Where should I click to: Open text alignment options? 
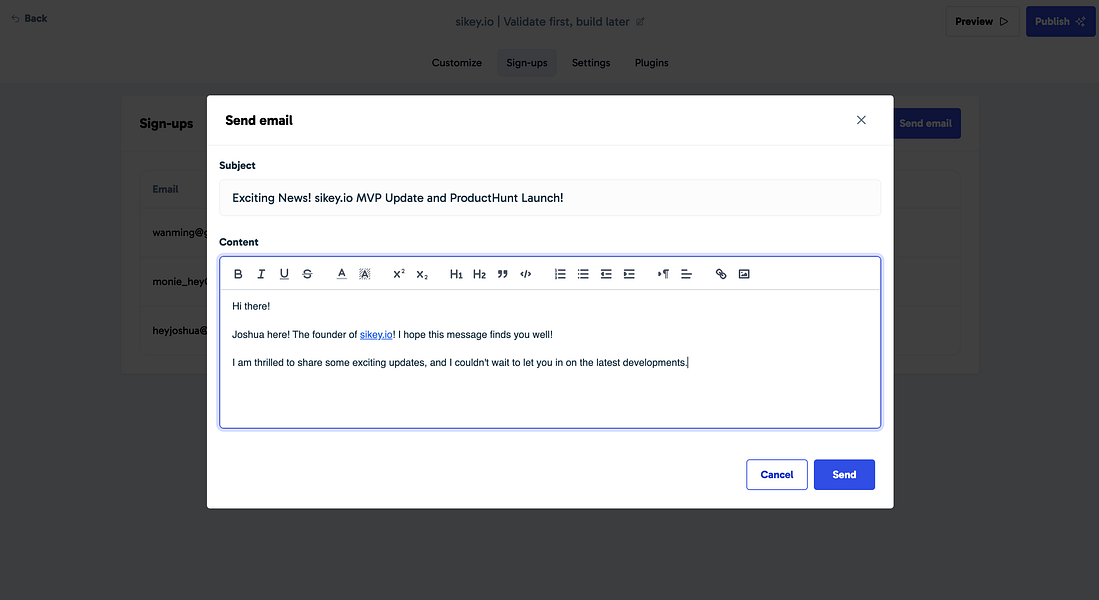coord(686,274)
